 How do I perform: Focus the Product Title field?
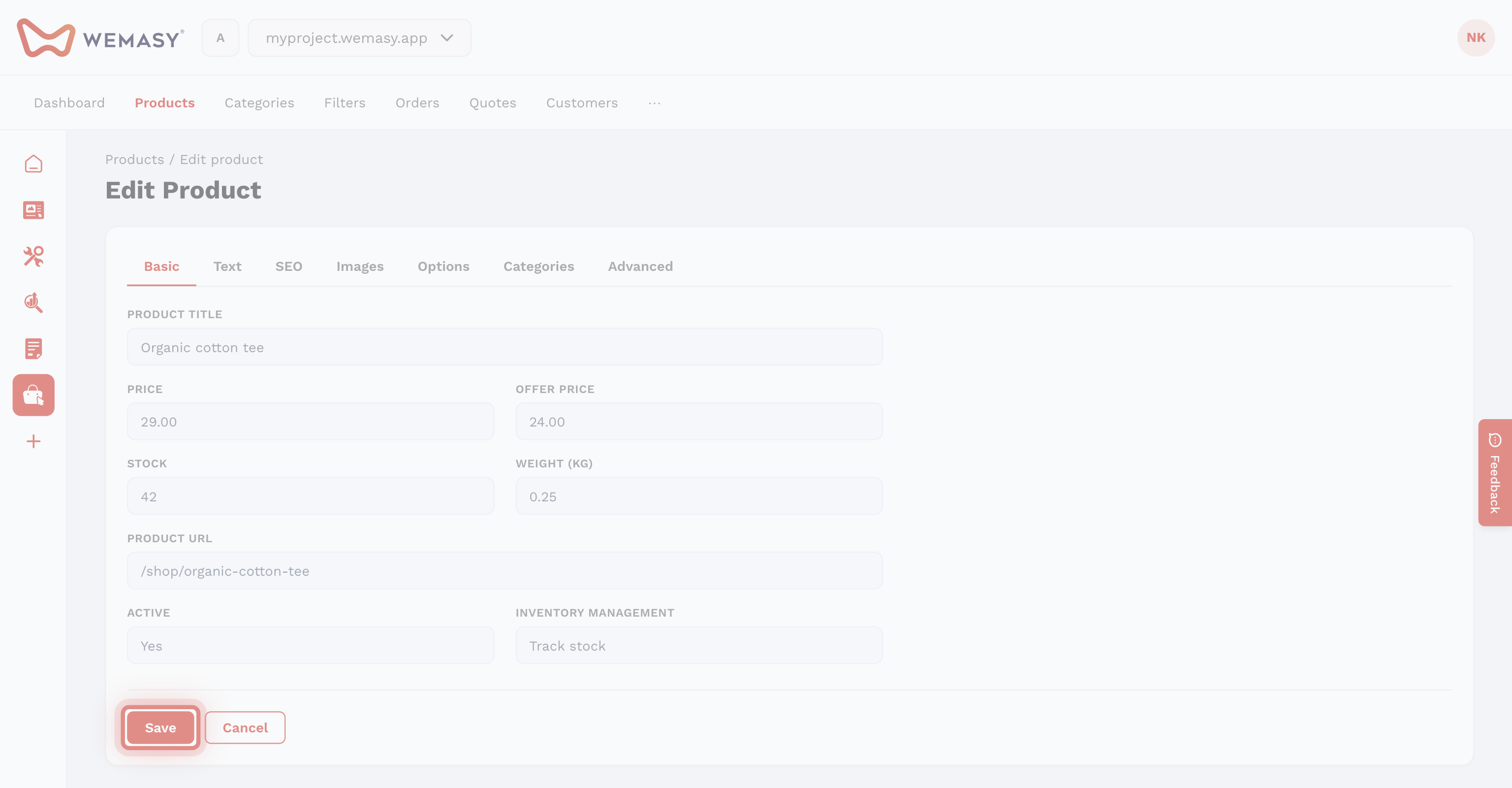click(x=505, y=347)
